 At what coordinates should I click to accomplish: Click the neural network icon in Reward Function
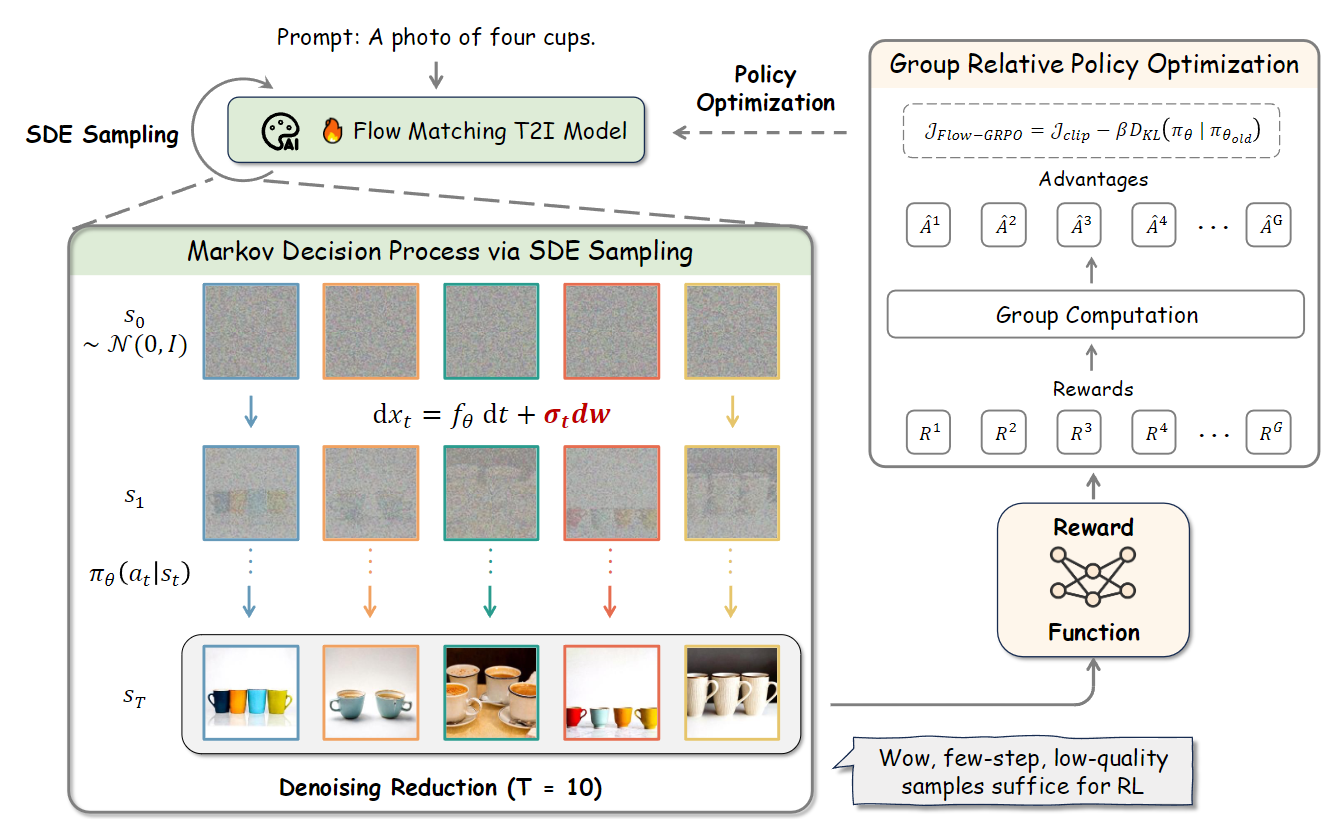pyautogui.click(x=1093, y=575)
